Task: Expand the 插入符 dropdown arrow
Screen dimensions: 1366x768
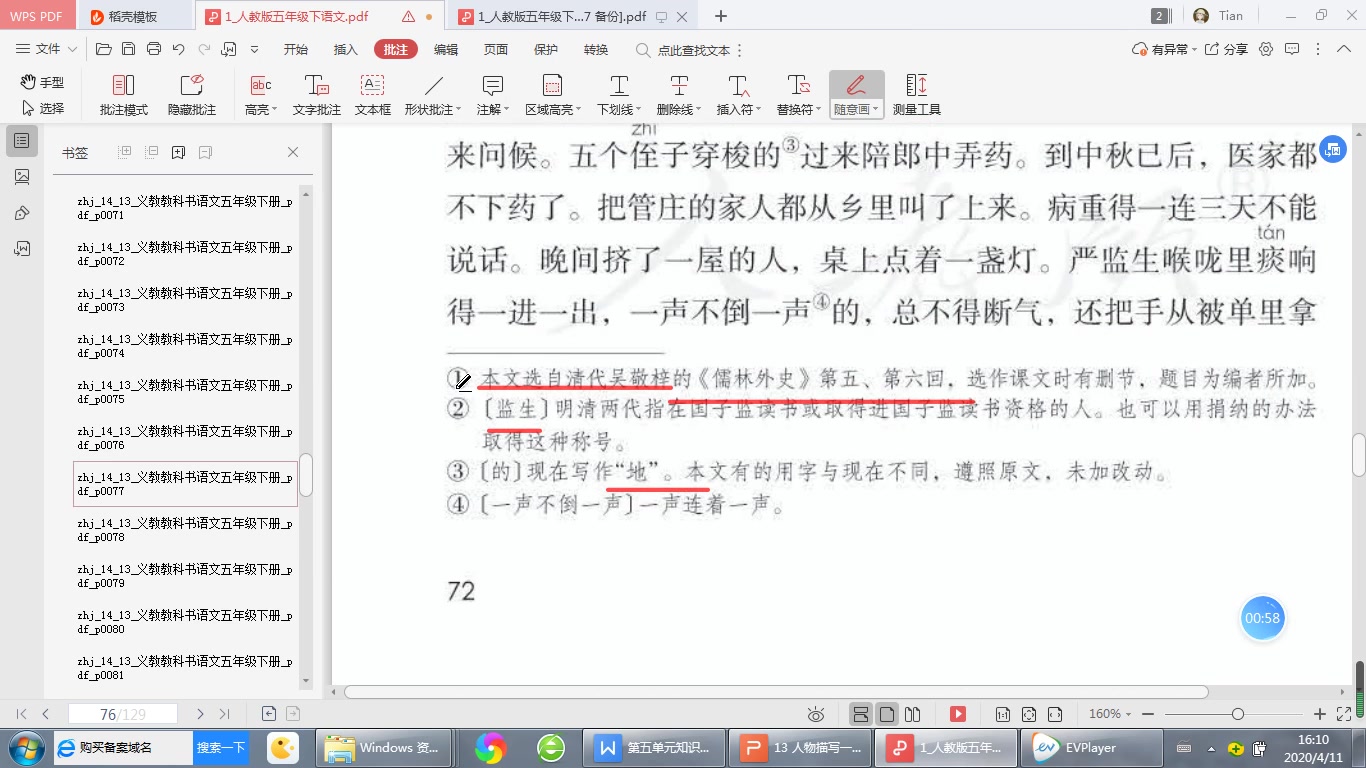Action: click(757, 110)
